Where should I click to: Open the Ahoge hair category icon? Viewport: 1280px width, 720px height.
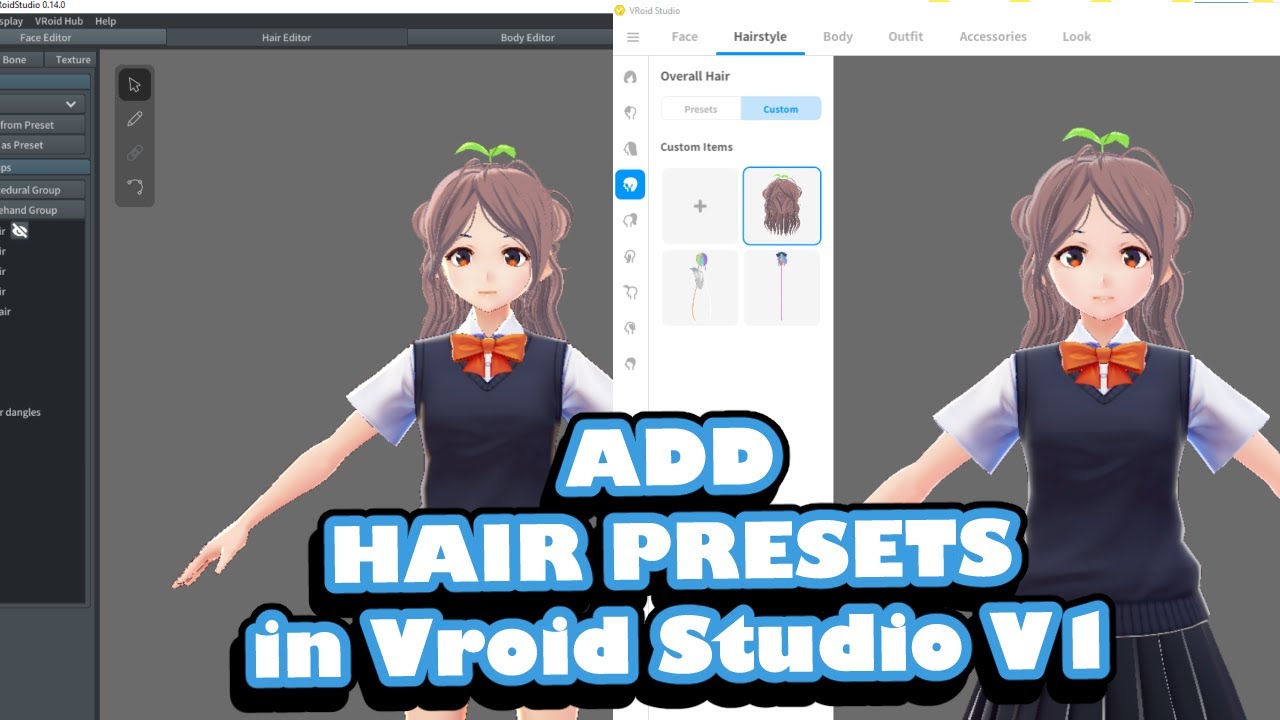point(630,256)
